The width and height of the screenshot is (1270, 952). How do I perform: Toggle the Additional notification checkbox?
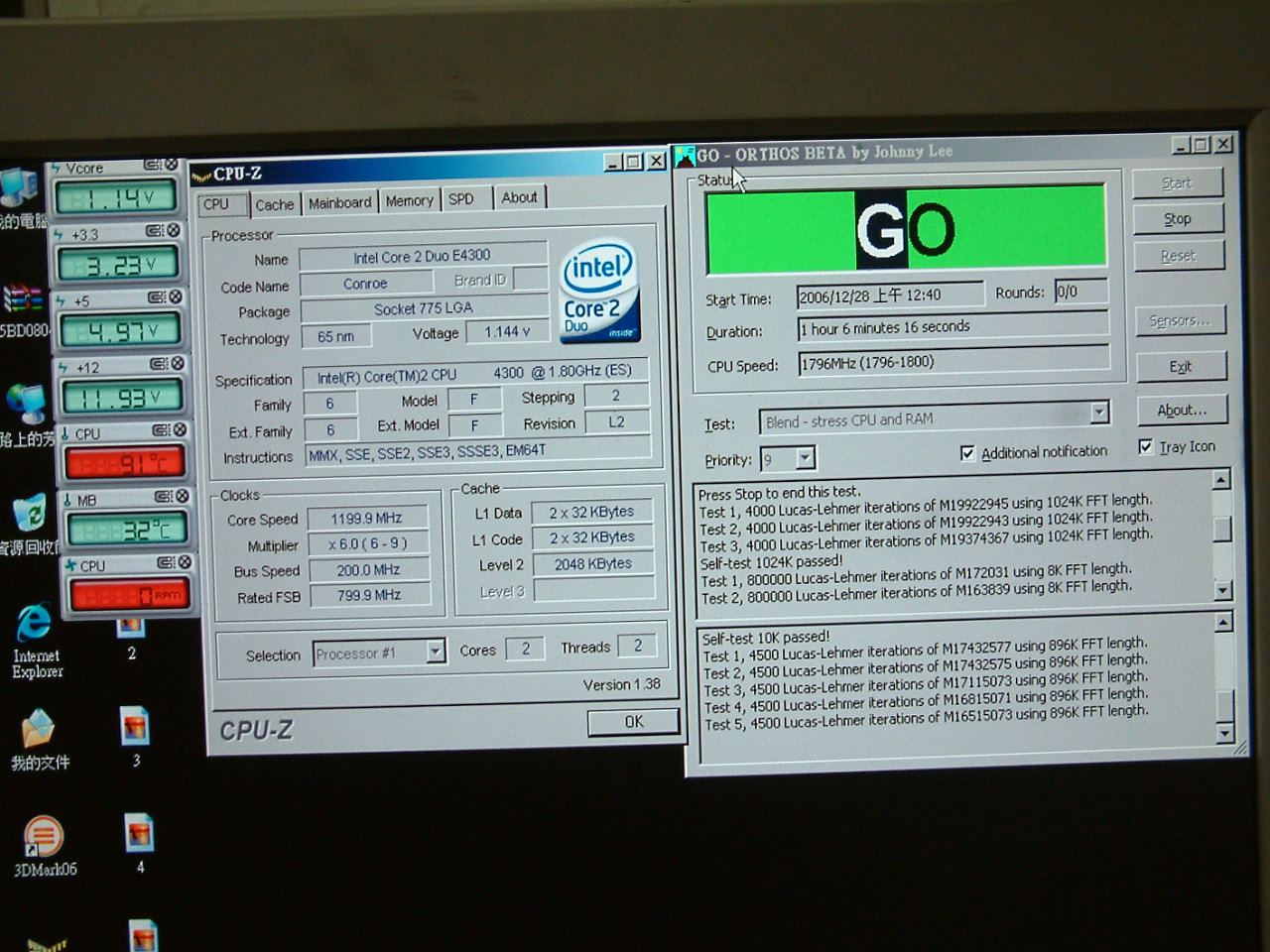[x=967, y=453]
